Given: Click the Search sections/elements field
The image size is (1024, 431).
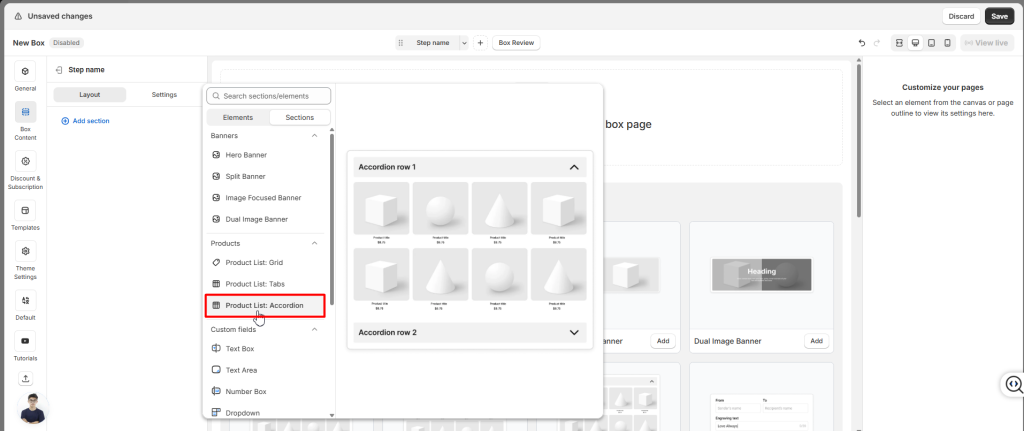Looking at the screenshot, I should [x=268, y=96].
